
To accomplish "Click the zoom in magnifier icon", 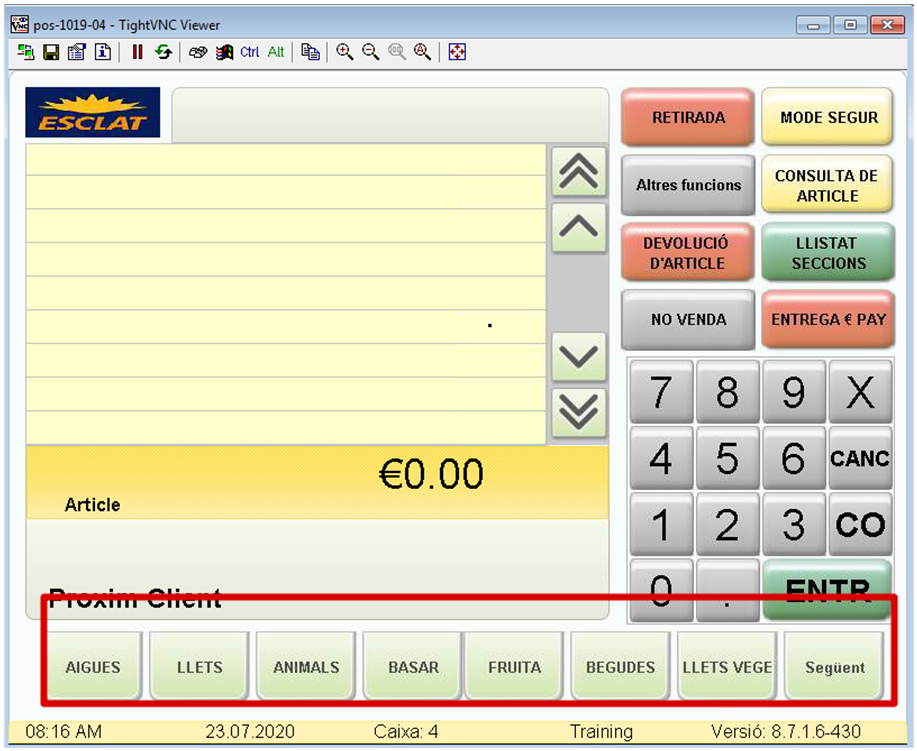I will point(345,52).
